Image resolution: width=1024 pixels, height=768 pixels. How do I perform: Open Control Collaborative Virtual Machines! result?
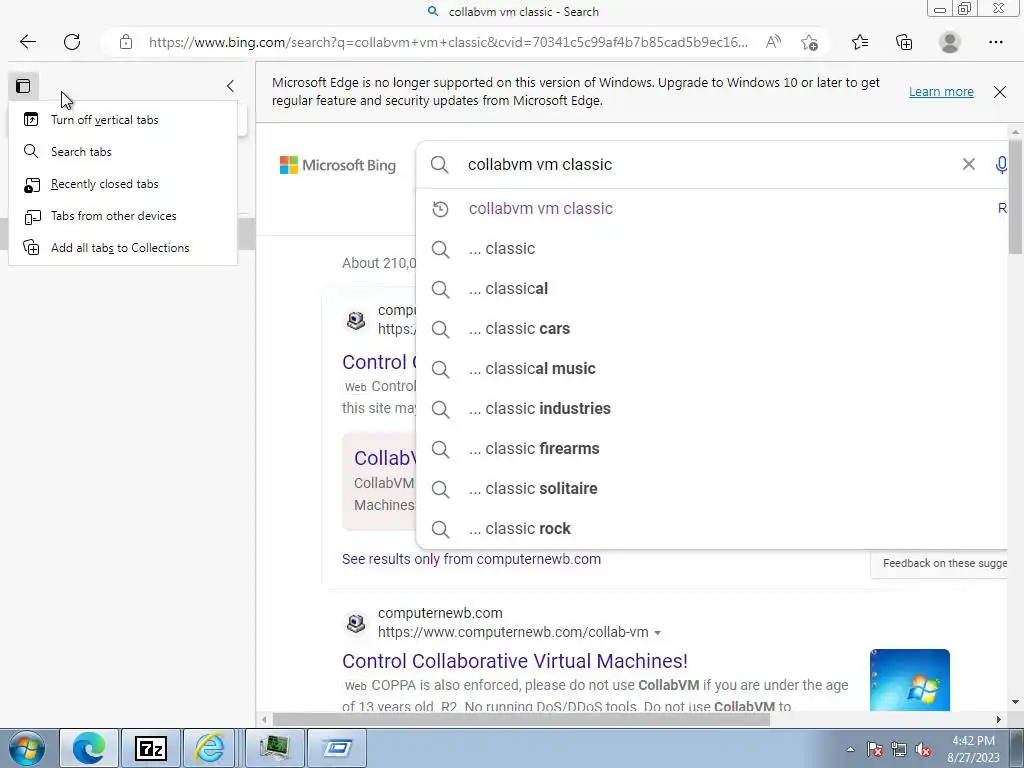[x=515, y=661]
